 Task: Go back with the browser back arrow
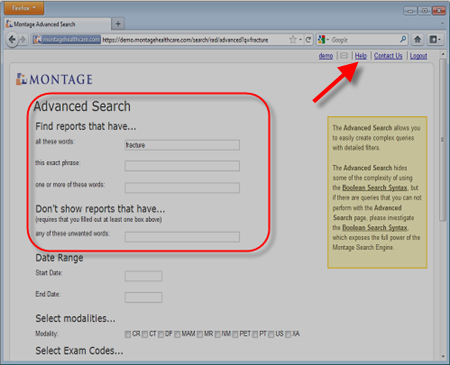pos(12,40)
